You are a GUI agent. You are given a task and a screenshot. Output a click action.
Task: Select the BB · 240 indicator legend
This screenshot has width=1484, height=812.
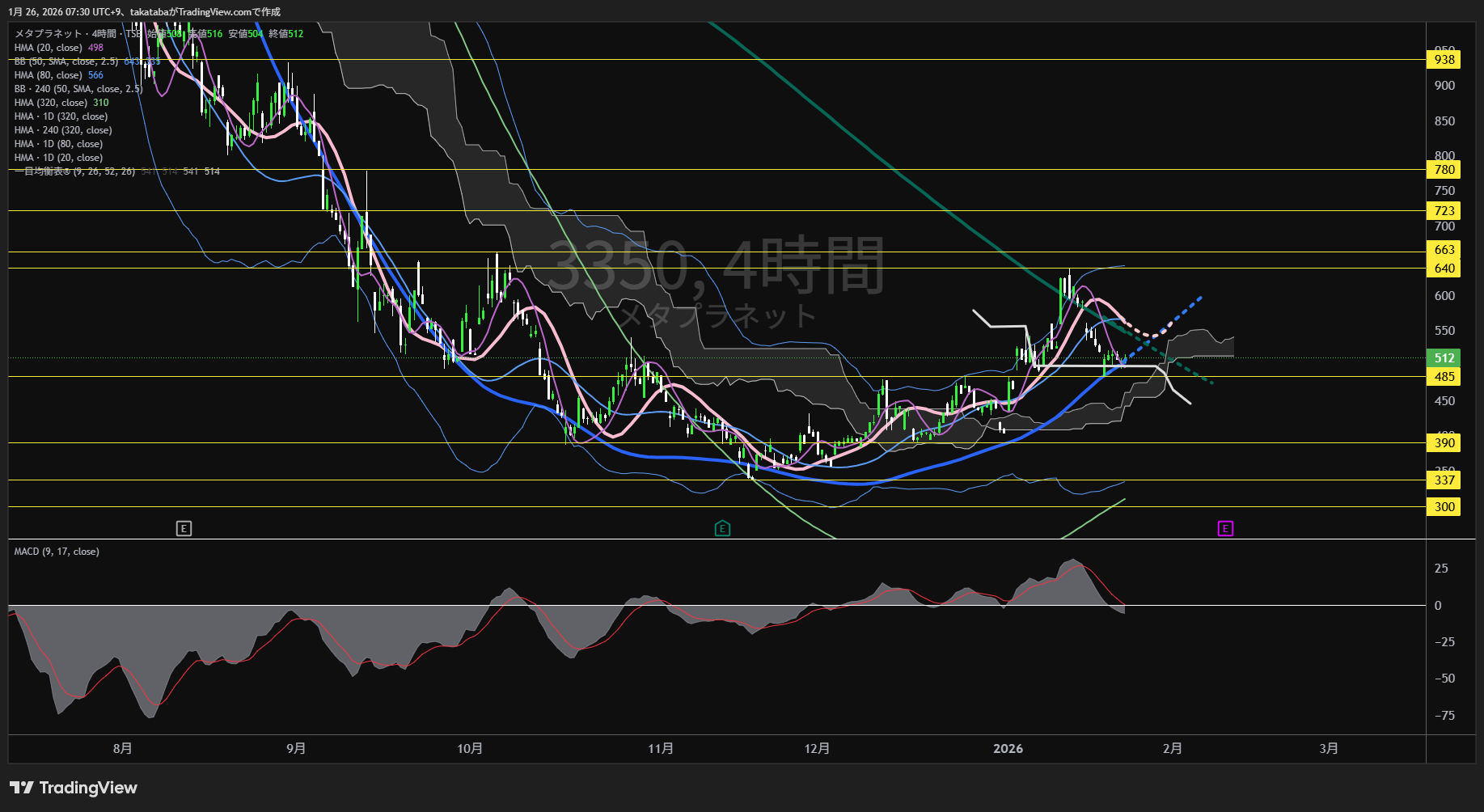coord(78,89)
